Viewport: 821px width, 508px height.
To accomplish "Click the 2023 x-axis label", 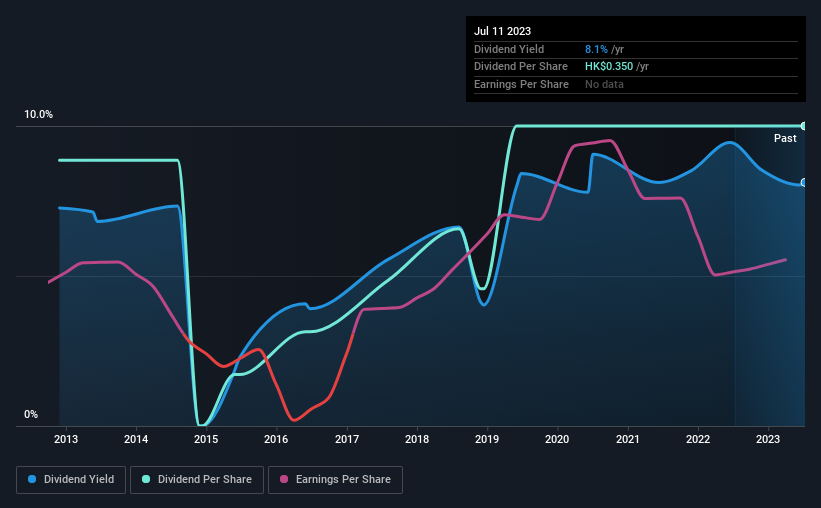I will click(768, 439).
